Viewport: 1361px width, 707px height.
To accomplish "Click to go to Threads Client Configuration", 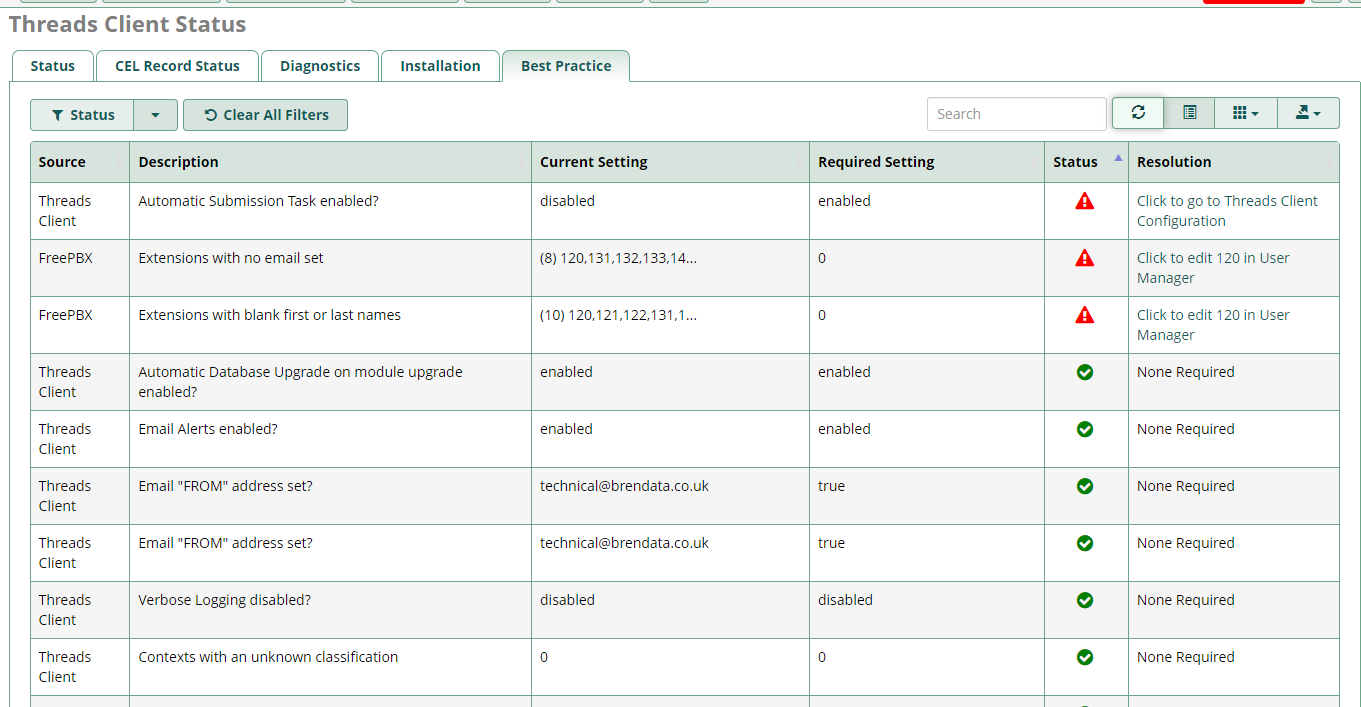I will [x=1227, y=211].
